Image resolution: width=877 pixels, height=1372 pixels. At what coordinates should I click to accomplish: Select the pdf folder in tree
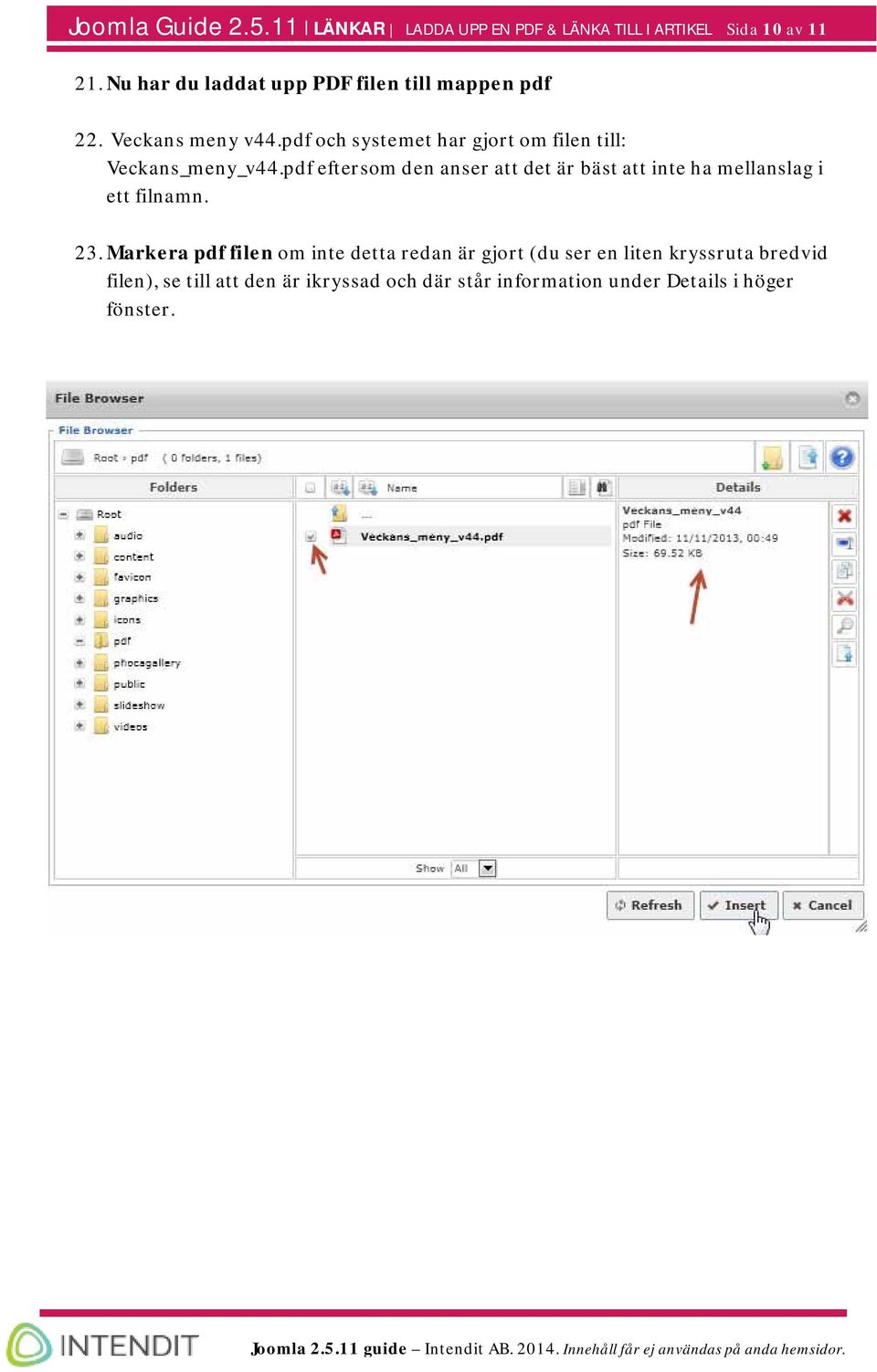(122, 641)
